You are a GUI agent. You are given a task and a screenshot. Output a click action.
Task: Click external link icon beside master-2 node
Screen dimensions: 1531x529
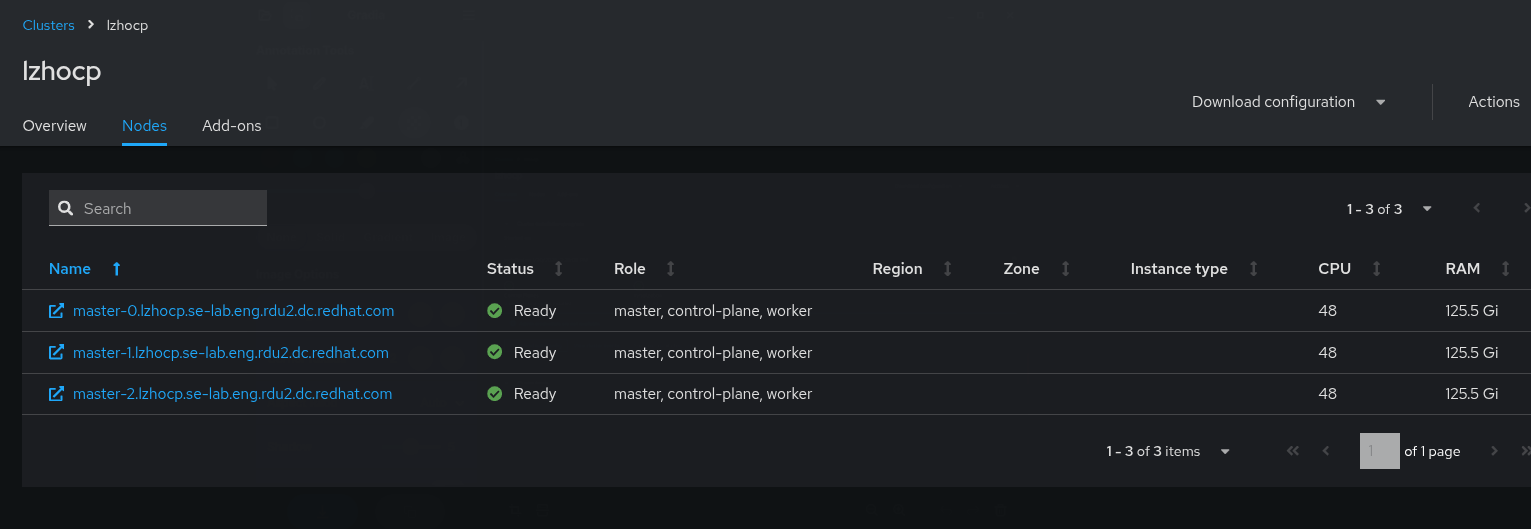click(57, 394)
